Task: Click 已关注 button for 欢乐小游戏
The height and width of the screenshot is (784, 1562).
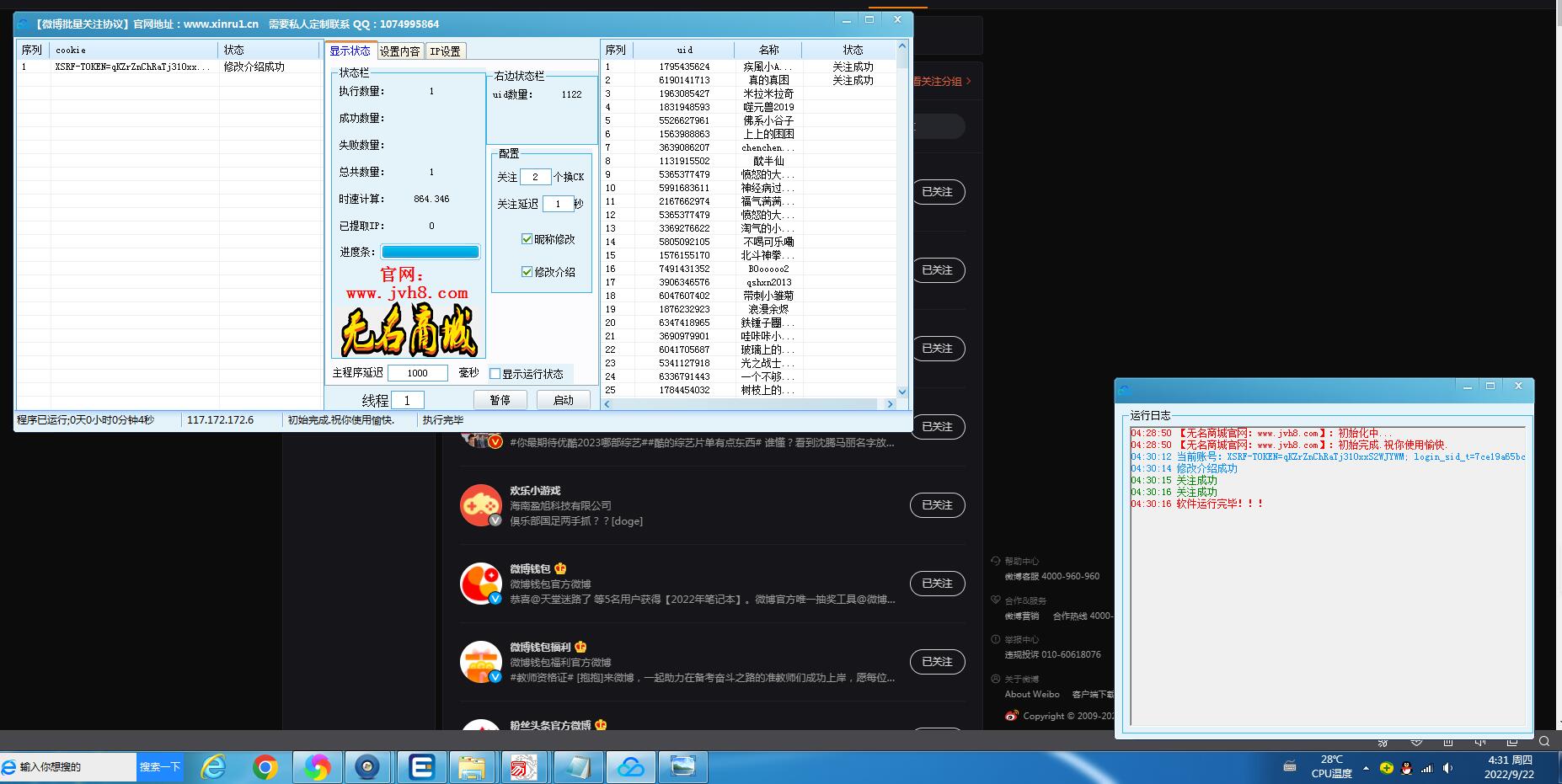Action: 937,505
